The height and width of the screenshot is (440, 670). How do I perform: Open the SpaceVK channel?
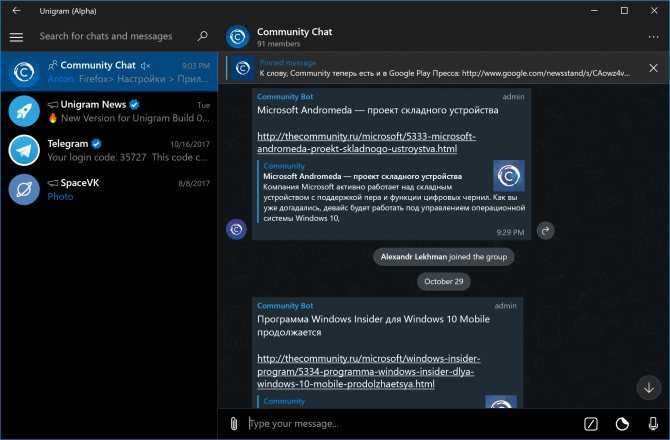[109, 190]
